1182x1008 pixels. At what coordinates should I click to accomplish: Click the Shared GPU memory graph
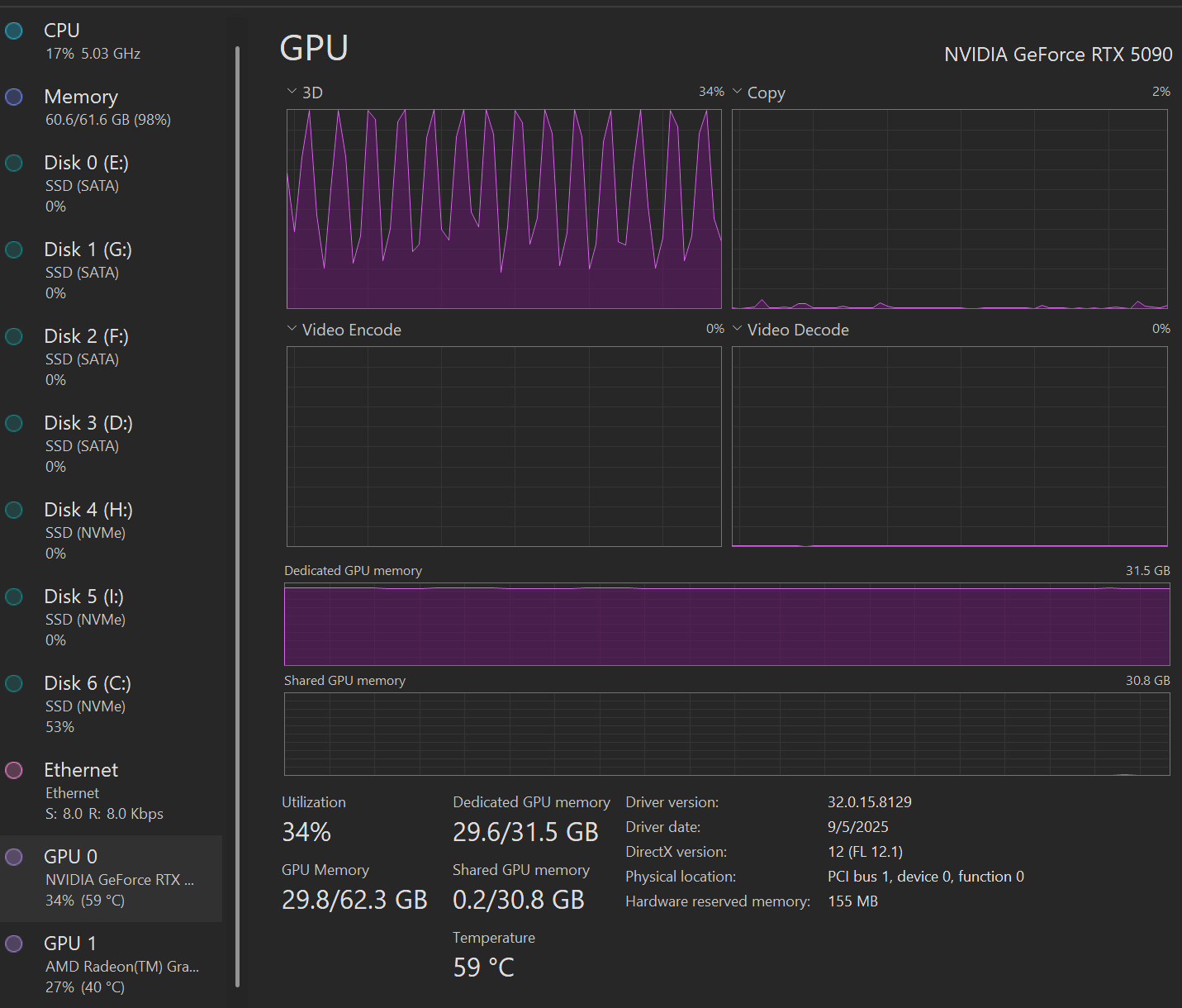pyautogui.click(x=727, y=734)
